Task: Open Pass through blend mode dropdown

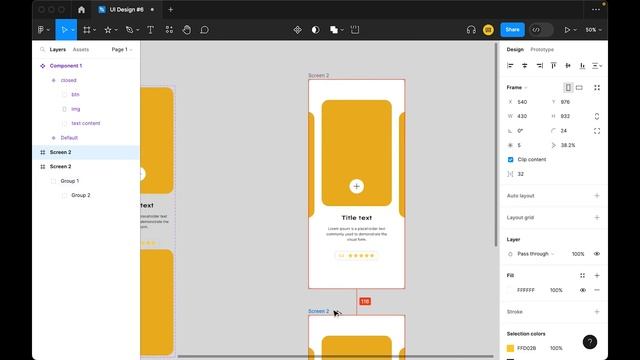Action: pyautogui.click(x=536, y=254)
